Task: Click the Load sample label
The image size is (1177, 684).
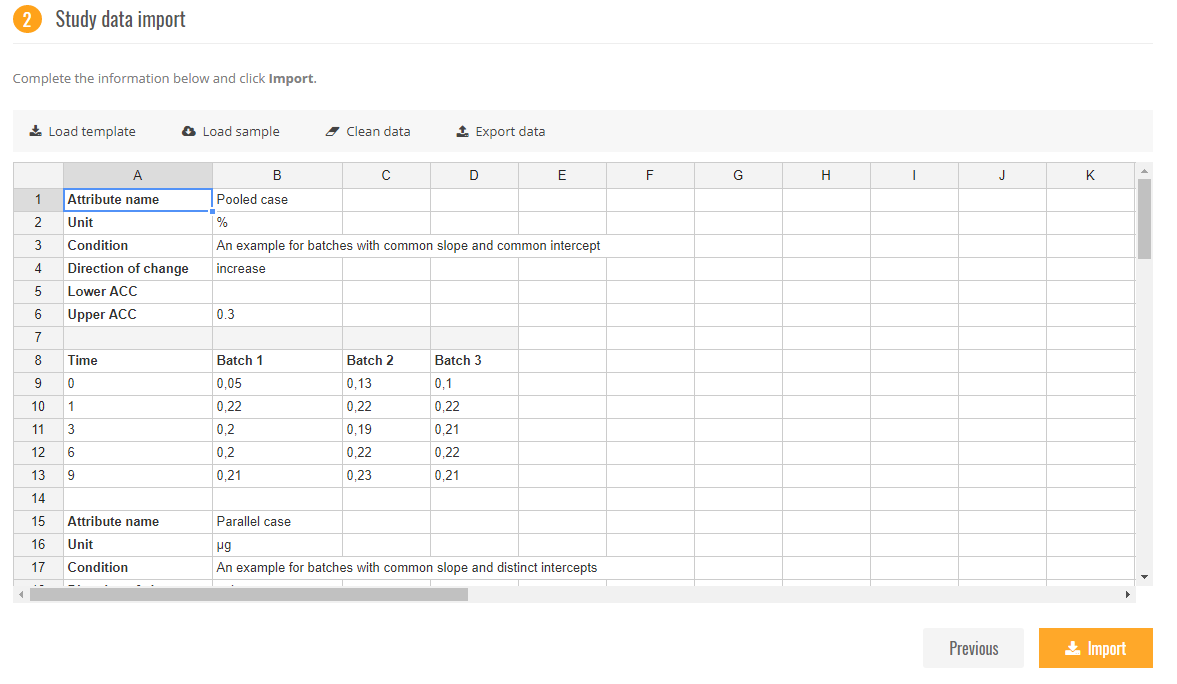Action: tap(241, 131)
